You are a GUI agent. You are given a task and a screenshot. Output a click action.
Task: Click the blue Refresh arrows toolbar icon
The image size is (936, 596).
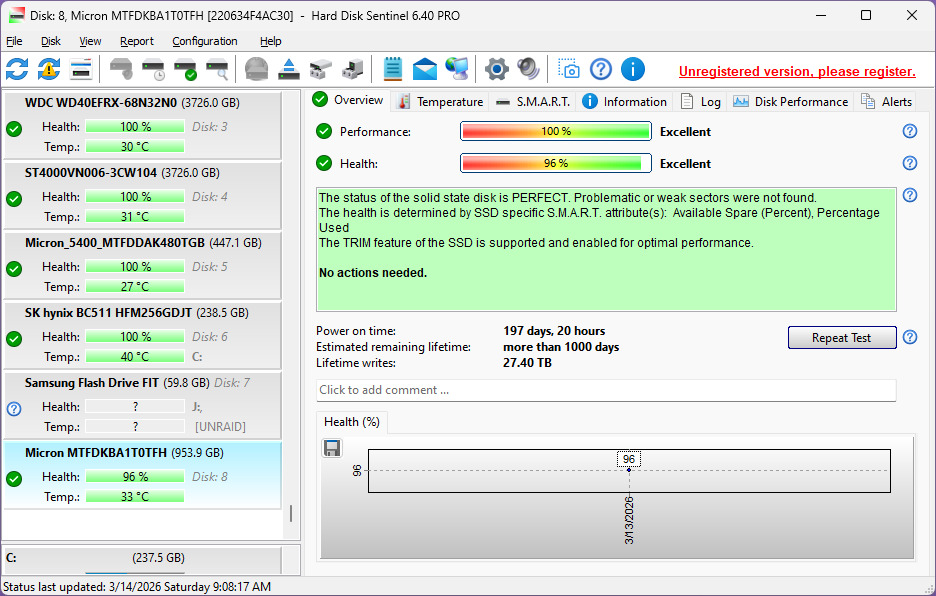(17, 69)
